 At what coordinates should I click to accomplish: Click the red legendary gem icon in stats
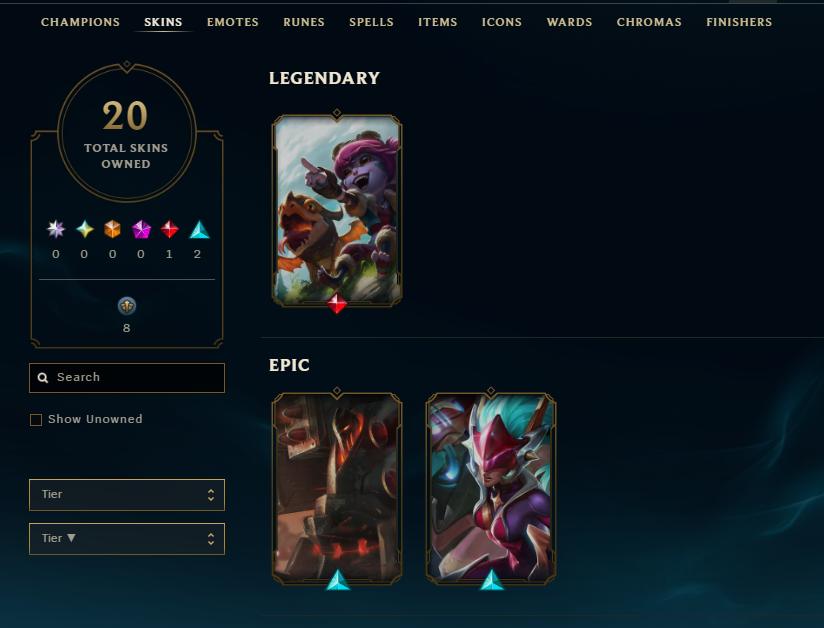(169, 229)
